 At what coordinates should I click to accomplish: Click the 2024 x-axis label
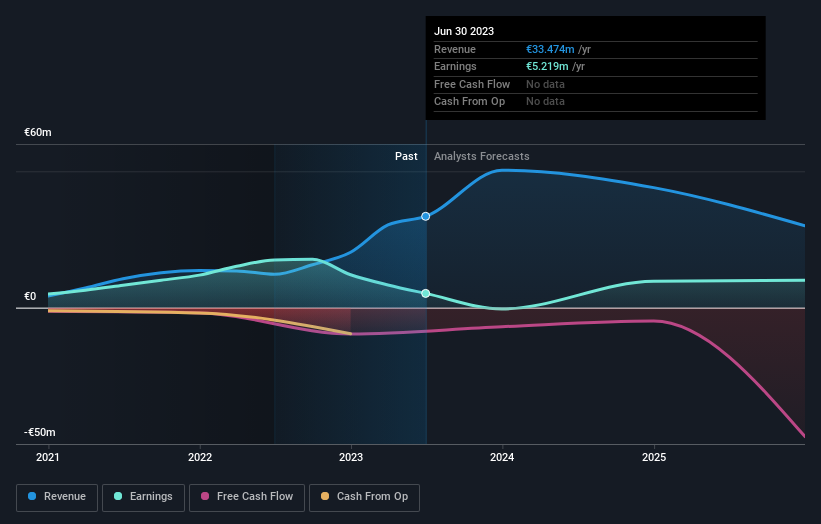[x=502, y=458]
